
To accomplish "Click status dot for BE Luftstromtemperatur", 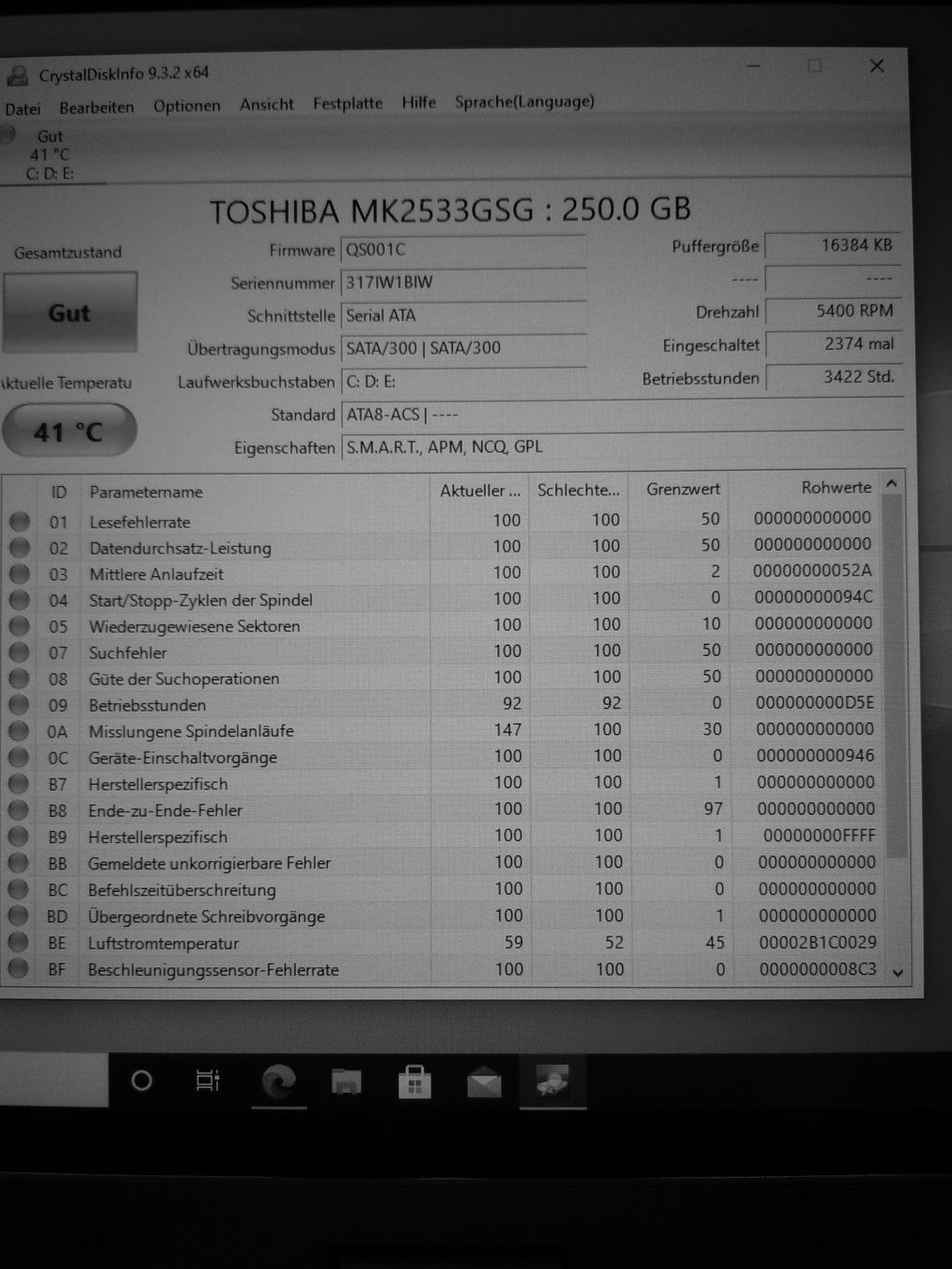I will click(x=18, y=943).
